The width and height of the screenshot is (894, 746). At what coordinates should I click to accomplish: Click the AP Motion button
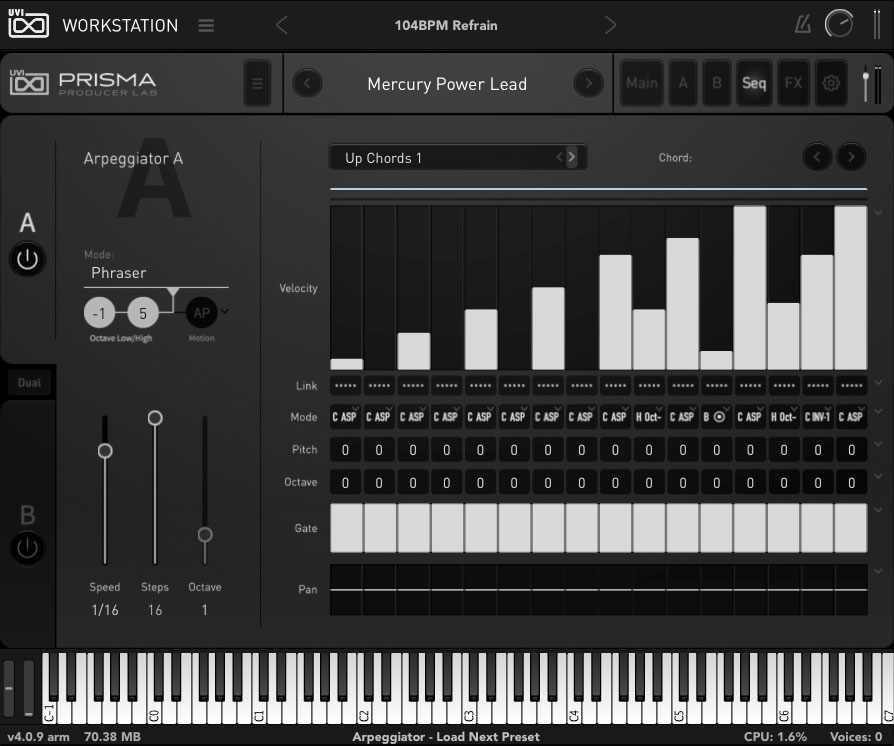pos(201,313)
